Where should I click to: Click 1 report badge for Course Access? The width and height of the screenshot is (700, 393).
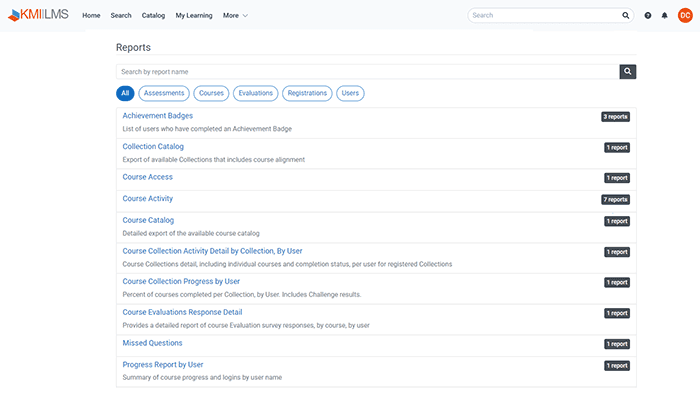pos(617,178)
